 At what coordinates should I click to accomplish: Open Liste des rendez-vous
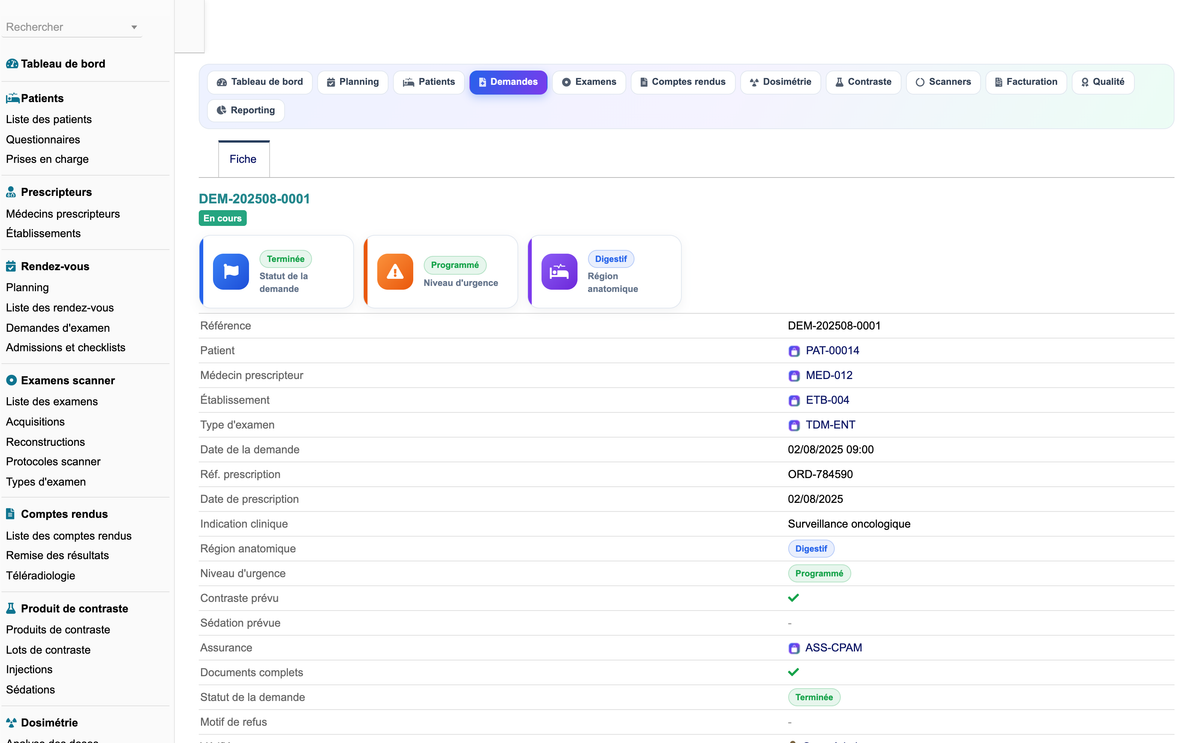[x=60, y=308]
